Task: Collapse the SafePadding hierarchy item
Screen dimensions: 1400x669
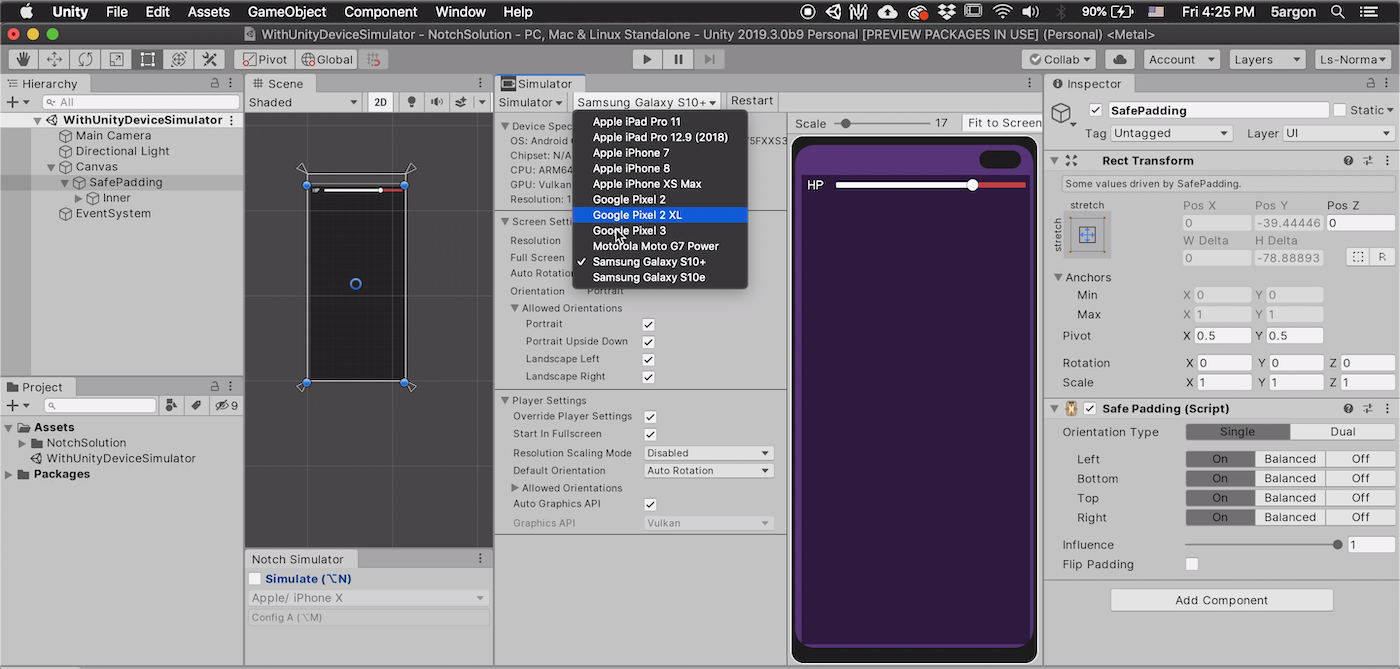Action: click(x=65, y=183)
